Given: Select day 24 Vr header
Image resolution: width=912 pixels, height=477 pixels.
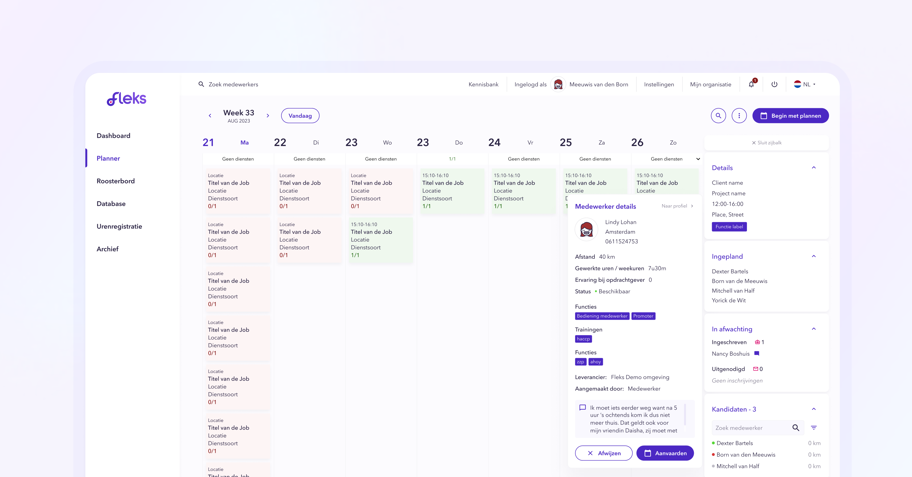Looking at the screenshot, I should coord(511,143).
